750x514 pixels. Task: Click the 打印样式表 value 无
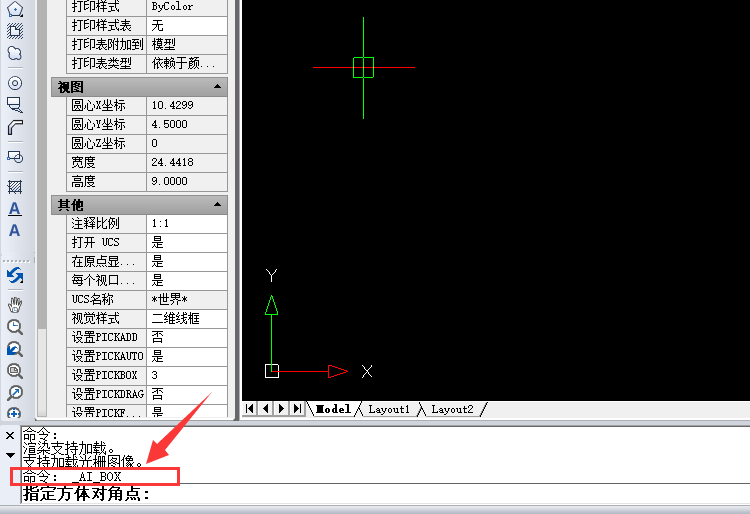pyautogui.click(x=187, y=25)
